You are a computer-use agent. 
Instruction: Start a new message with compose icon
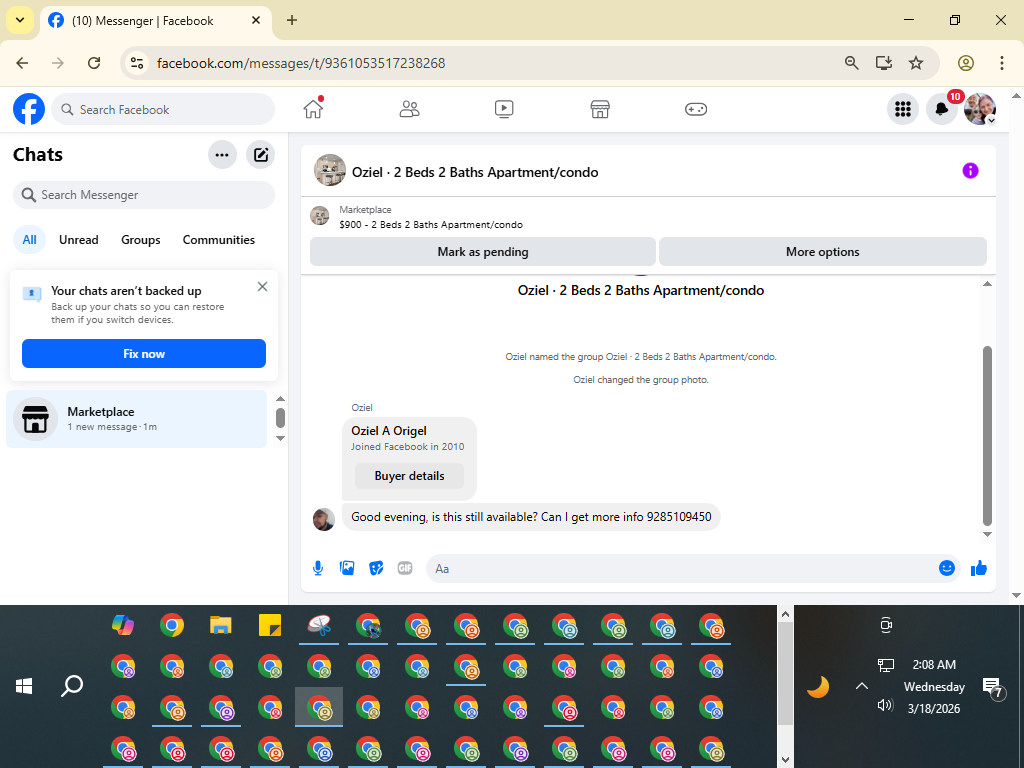pos(261,155)
